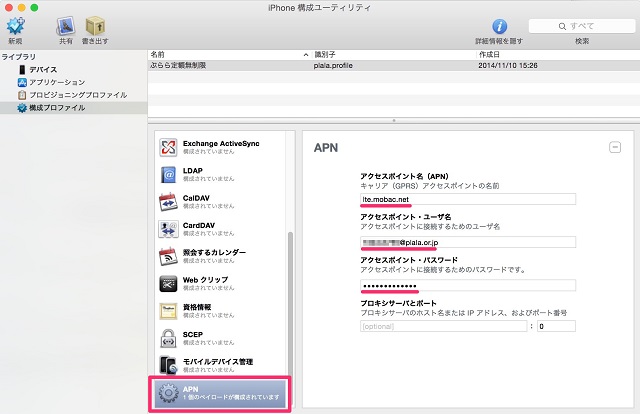Open the 資格情報 payload section
The width and height of the screenshot is (640, 414).
tap(220, 311)
